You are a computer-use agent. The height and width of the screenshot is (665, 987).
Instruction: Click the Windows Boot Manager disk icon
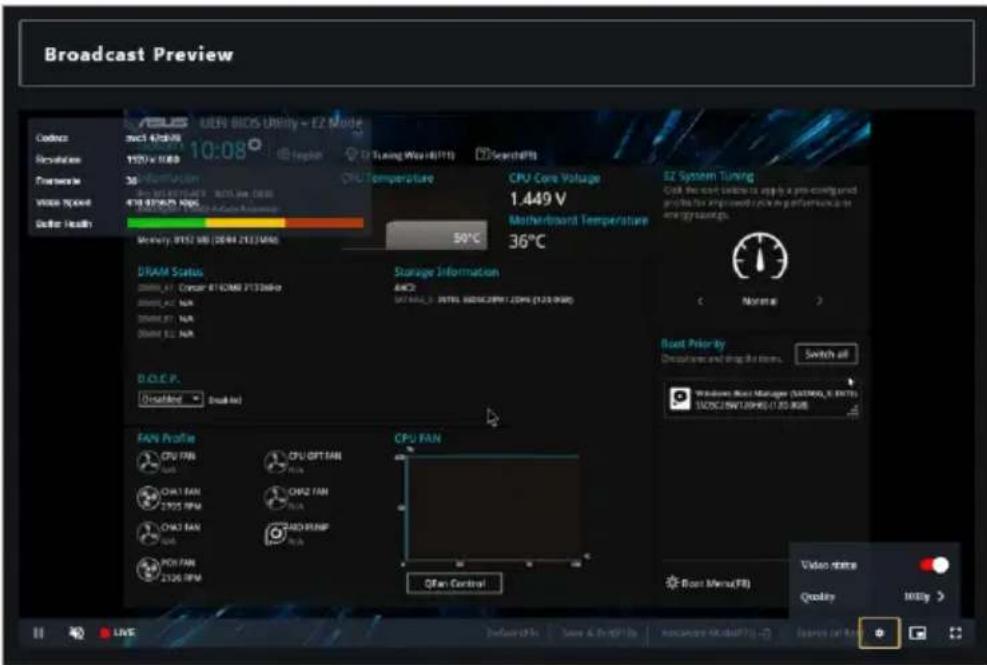tap(680, 399)
